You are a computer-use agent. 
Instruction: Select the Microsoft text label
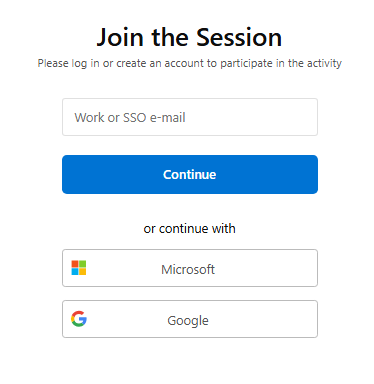coord(188,269)
